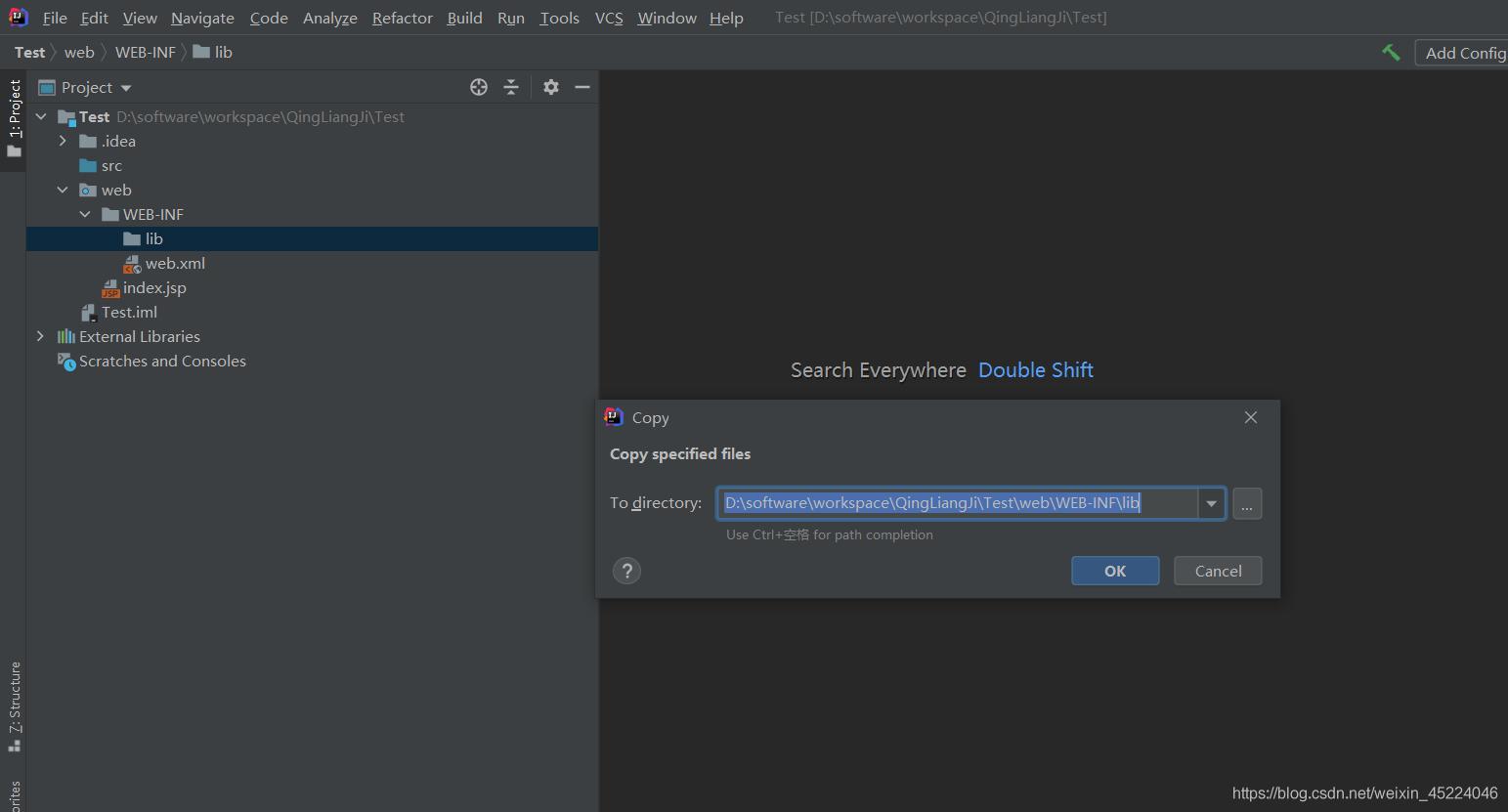This screenshot has height=812, width=1508.
Task: Click the green Build hammer icon
Action: [1391, 53]
